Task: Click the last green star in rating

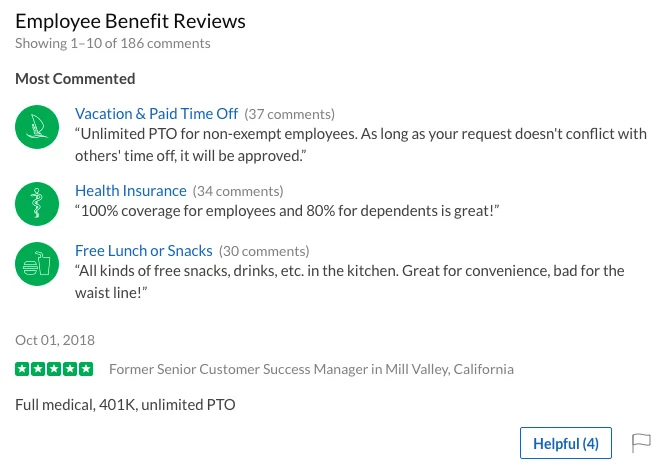Action: (x=86, y=369)
